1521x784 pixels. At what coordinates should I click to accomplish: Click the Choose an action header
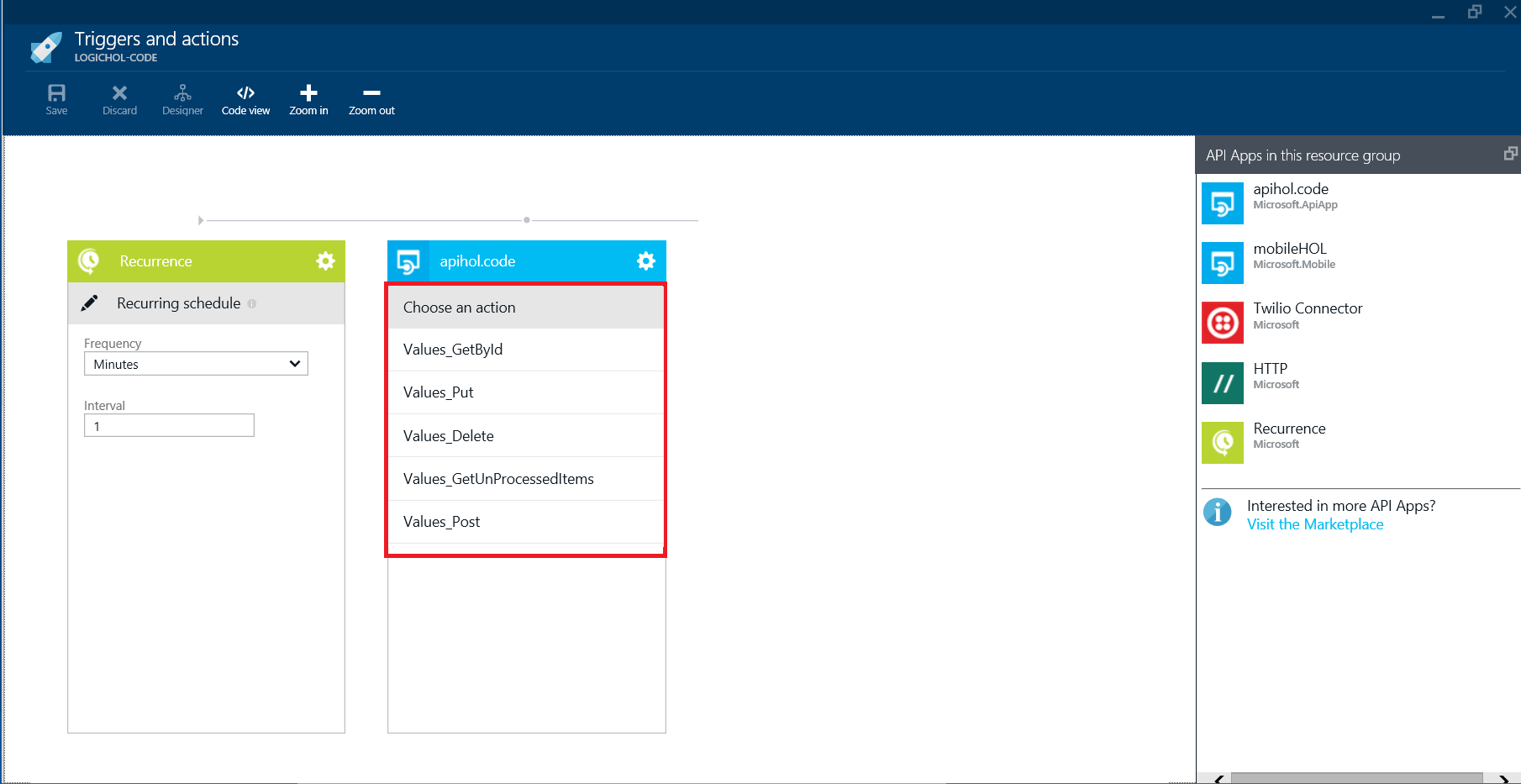click(x=526, y=308)
